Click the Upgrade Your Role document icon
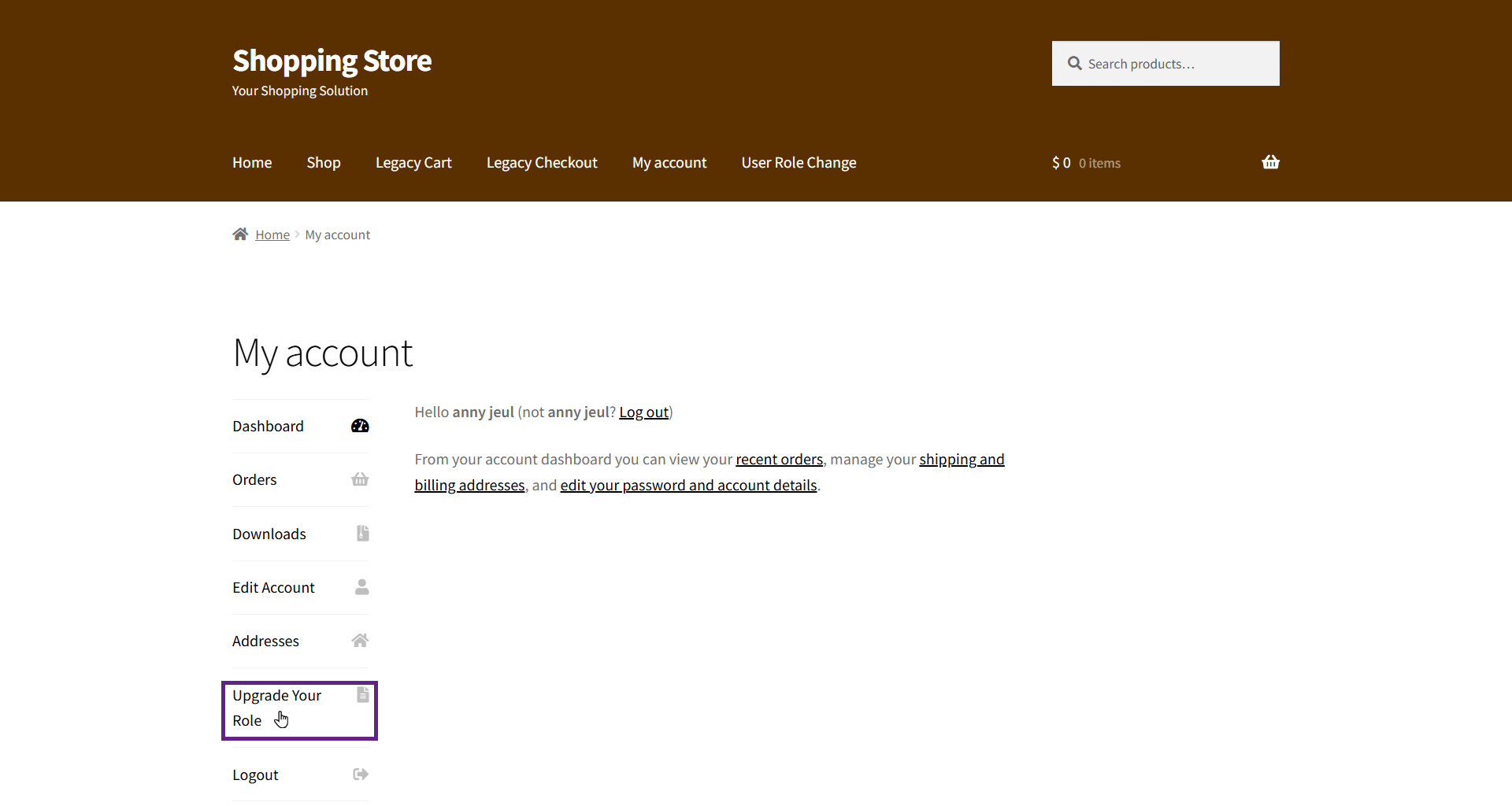Viewport: 1512px width, 806px height. pos(362,695)
